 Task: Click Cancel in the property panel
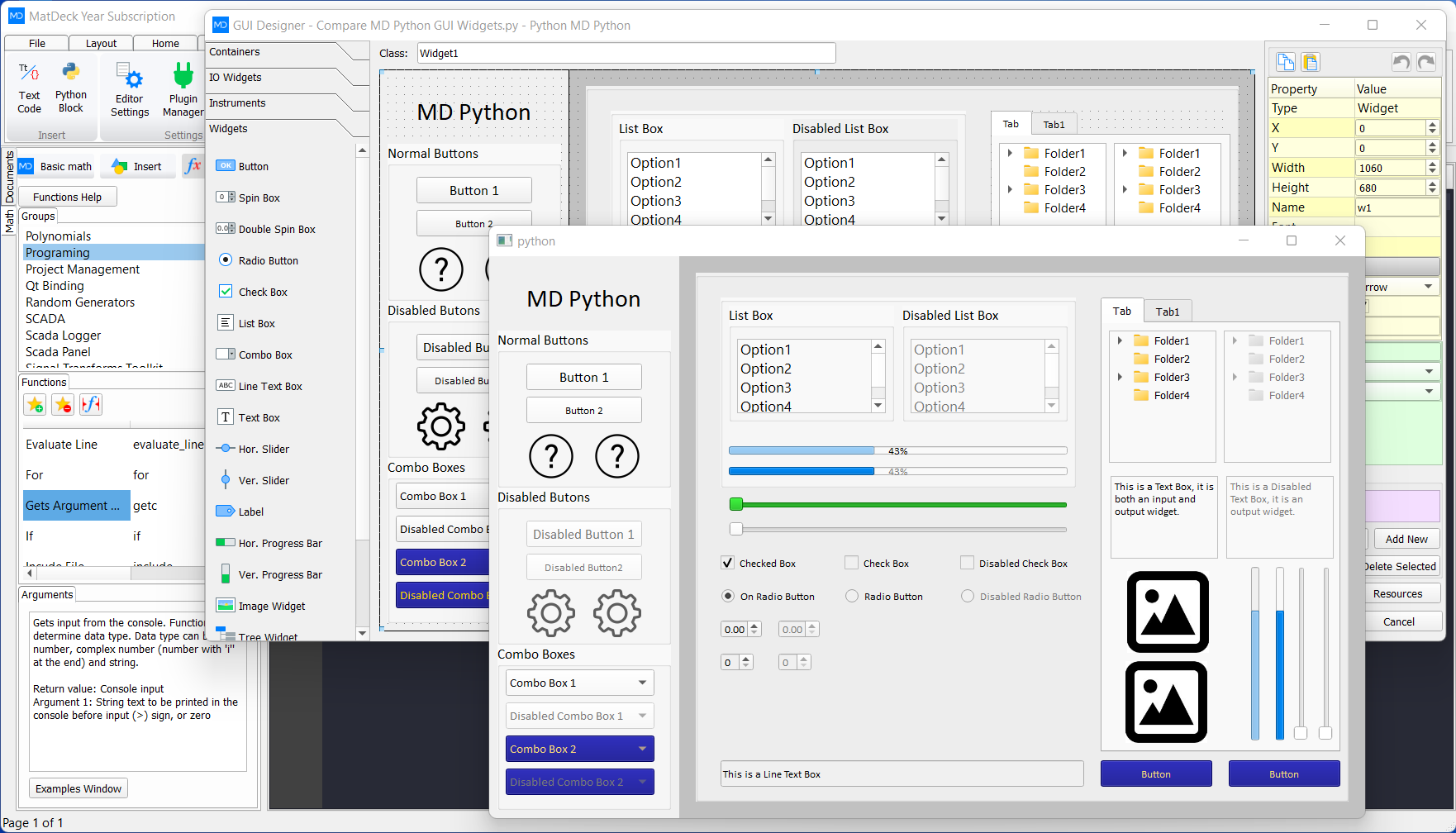[x=1399, y=621]
